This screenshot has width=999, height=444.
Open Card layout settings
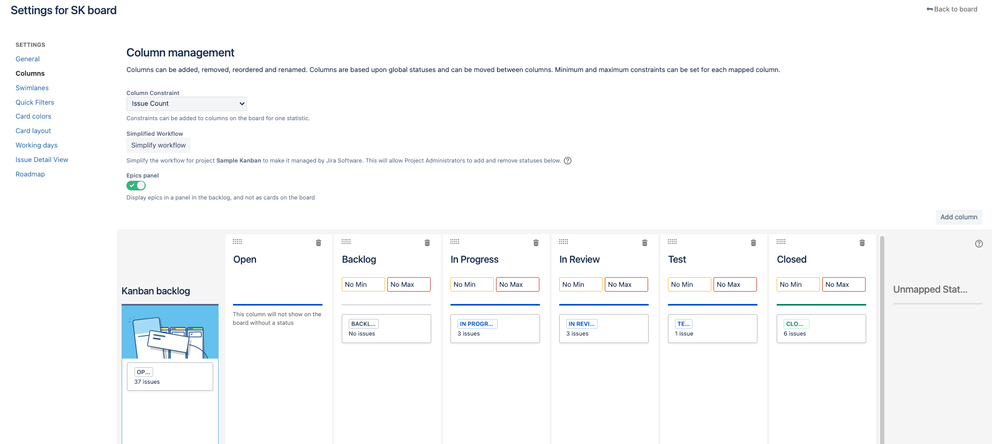tap(33, 131)
